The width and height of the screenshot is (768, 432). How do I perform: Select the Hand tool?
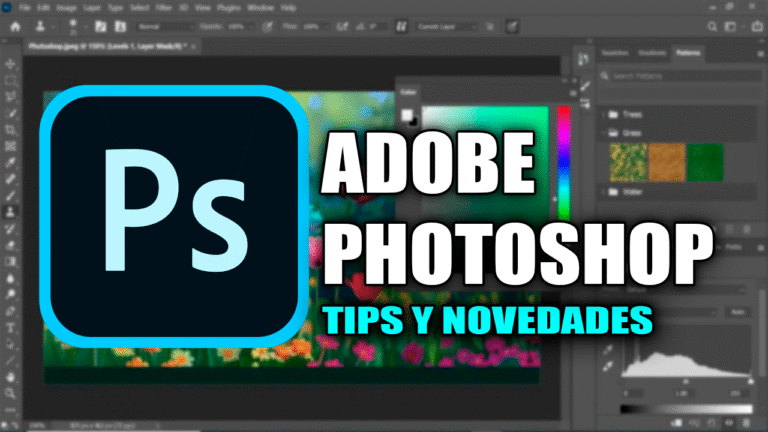10,377
